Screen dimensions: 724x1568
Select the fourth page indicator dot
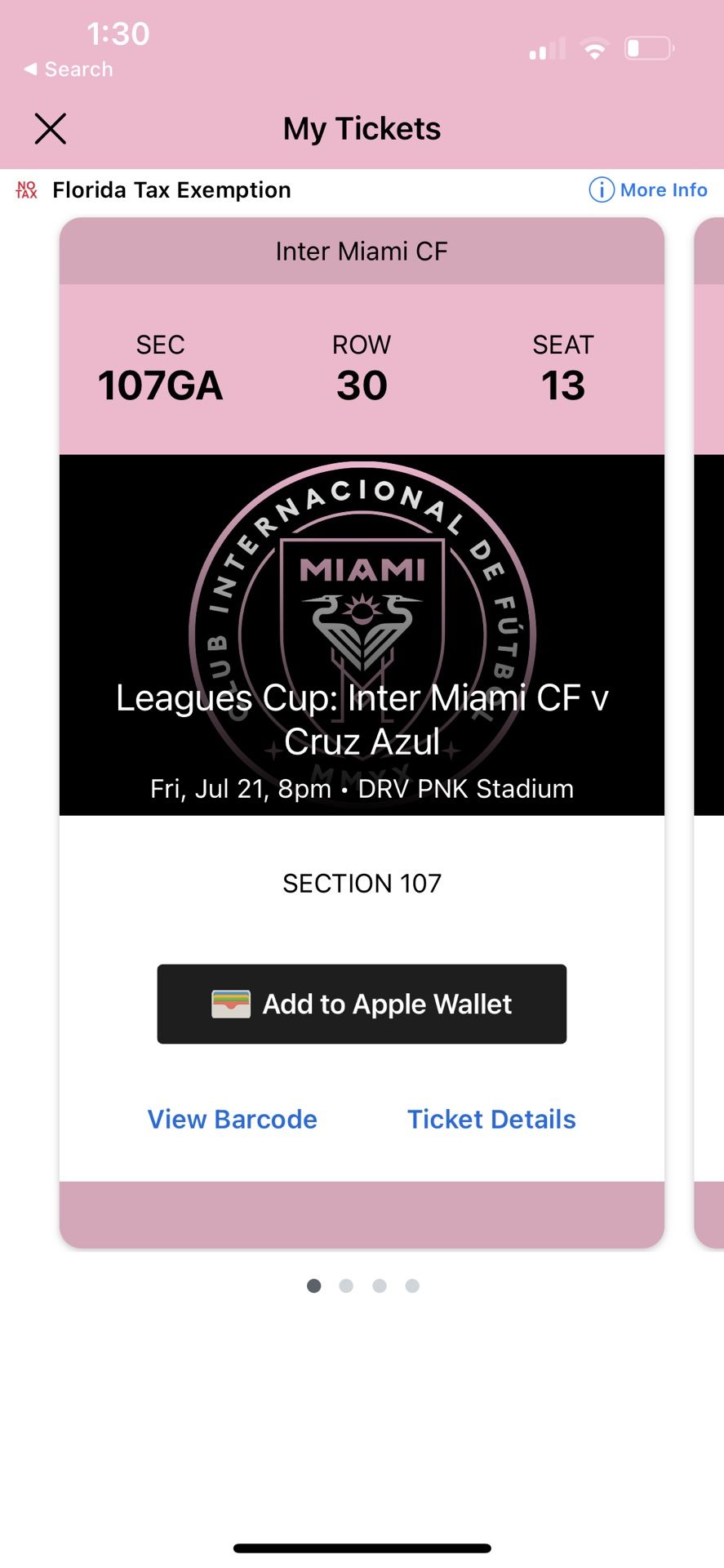click(x=412, y=1285)
